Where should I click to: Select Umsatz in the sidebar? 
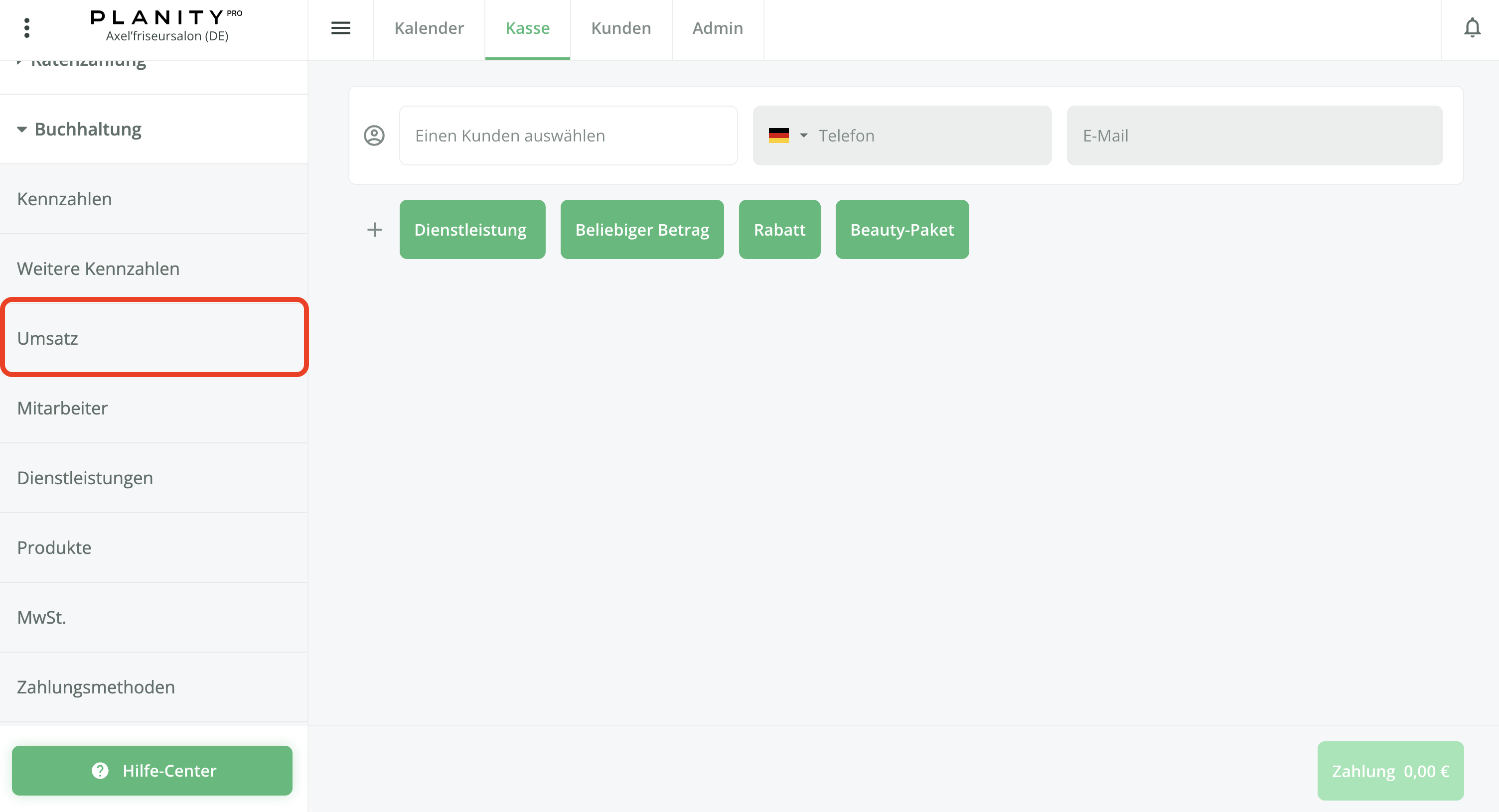coord(153,338)
